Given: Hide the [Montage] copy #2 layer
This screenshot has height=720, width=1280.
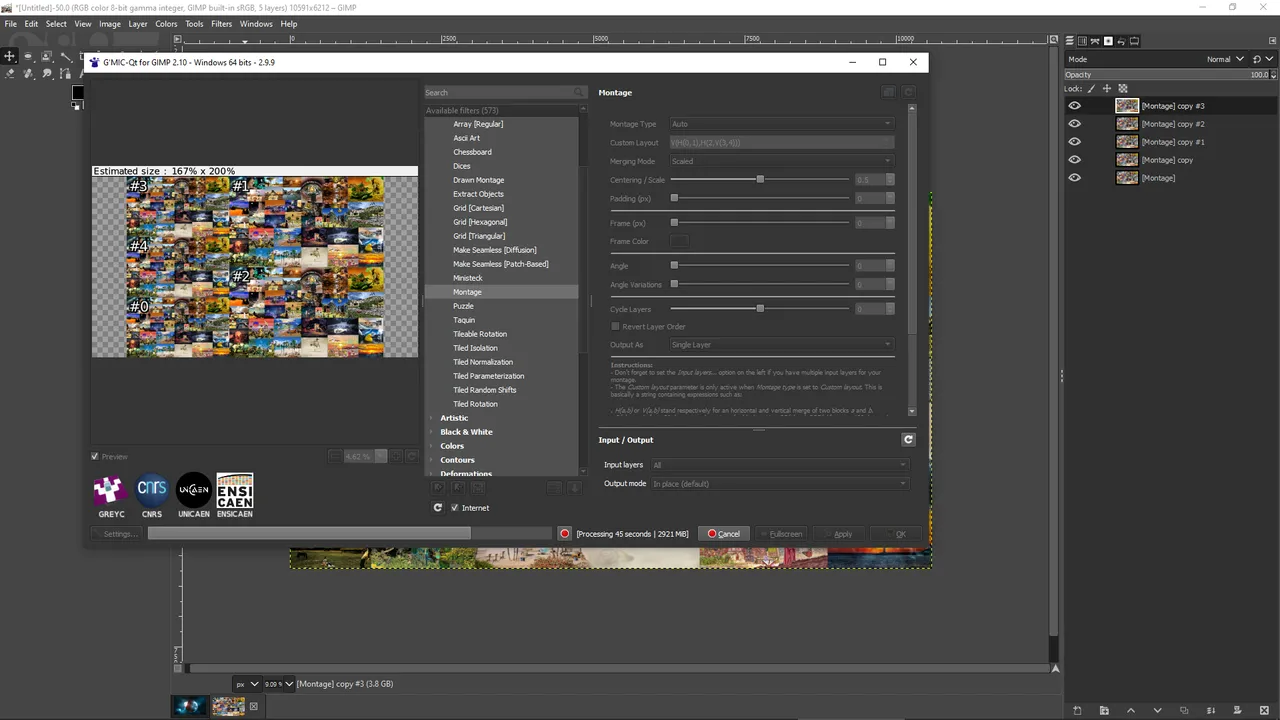Looking at the screenshot, I should pyautogui.click(x=1075, y=124).
